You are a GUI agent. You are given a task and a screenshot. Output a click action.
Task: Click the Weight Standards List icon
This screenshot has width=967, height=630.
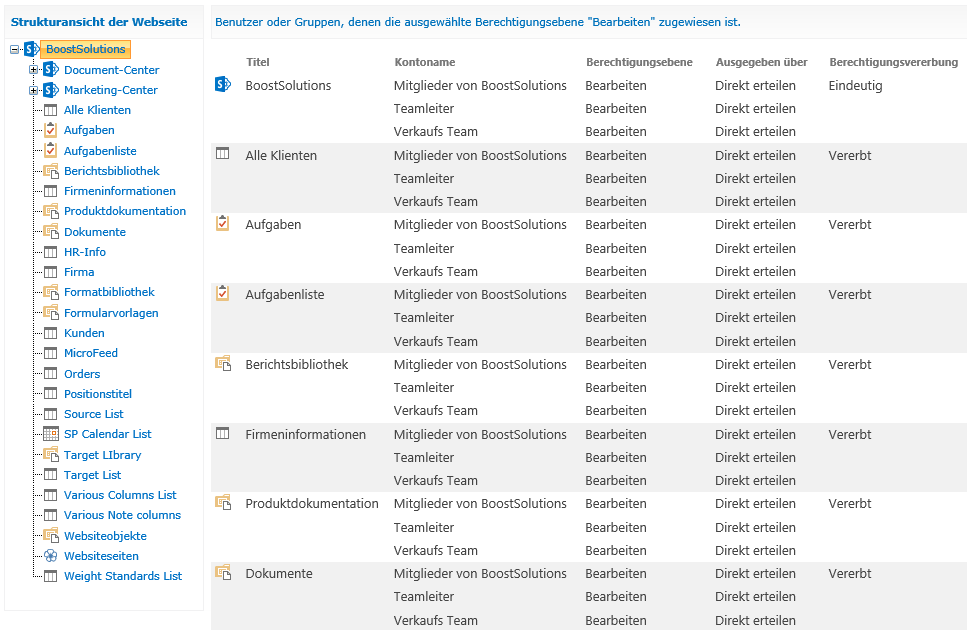[51, 576]
